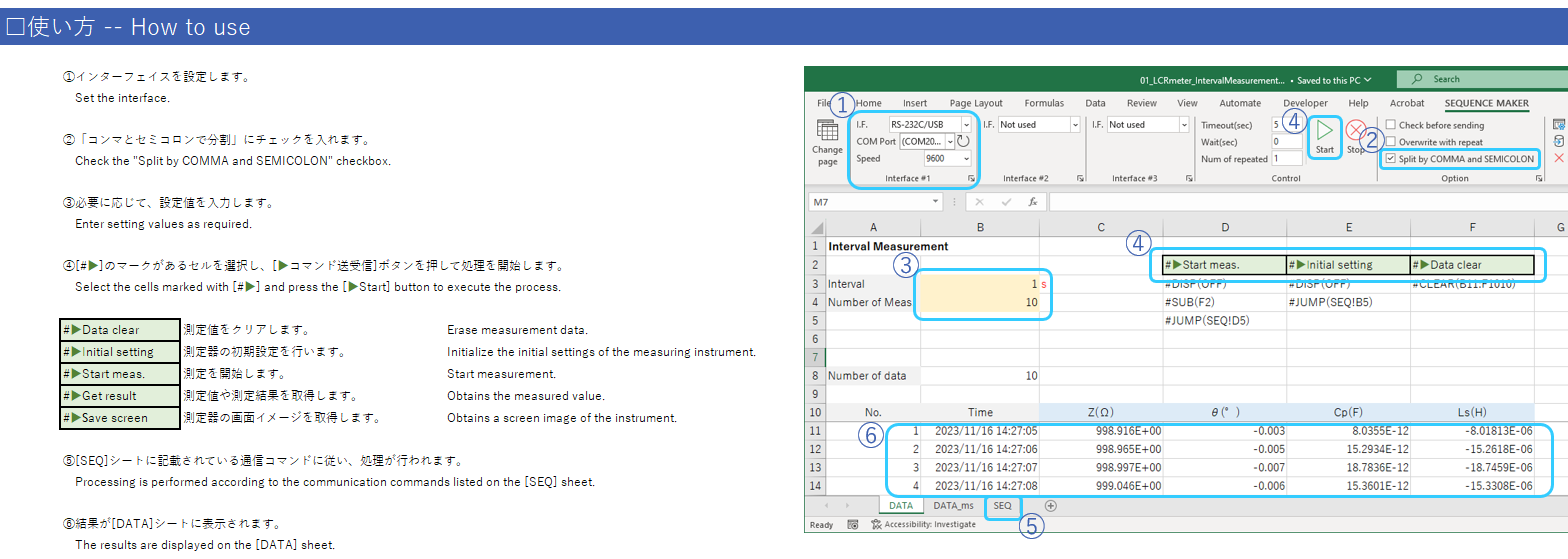Open the COM Port dropdown

pos(949,142)
